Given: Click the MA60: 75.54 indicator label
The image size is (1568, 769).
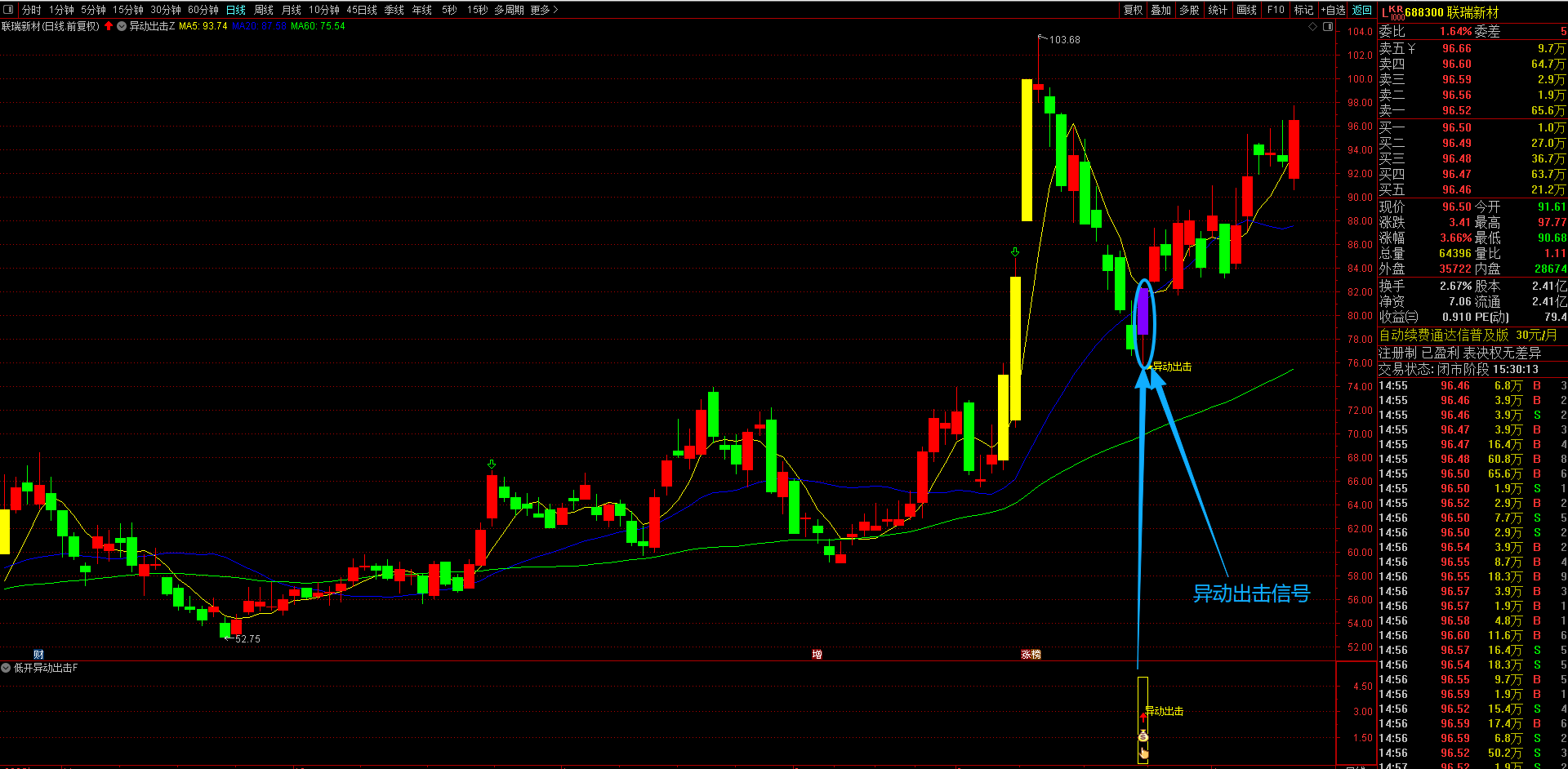Looking at the screenshot, I should pyautogui.click(x=318, y=26).
